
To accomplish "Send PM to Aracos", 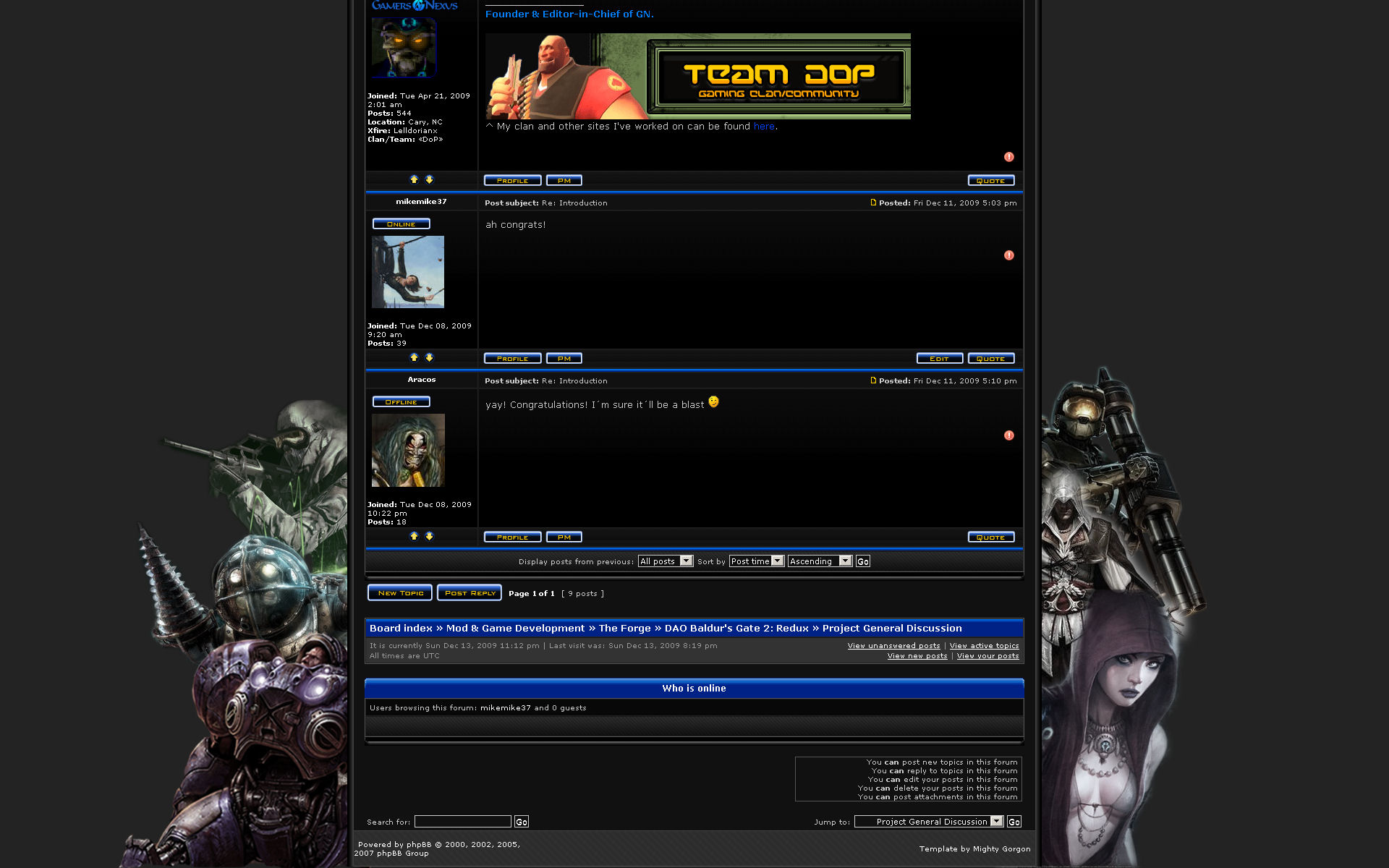I will [x=564, y=537].
